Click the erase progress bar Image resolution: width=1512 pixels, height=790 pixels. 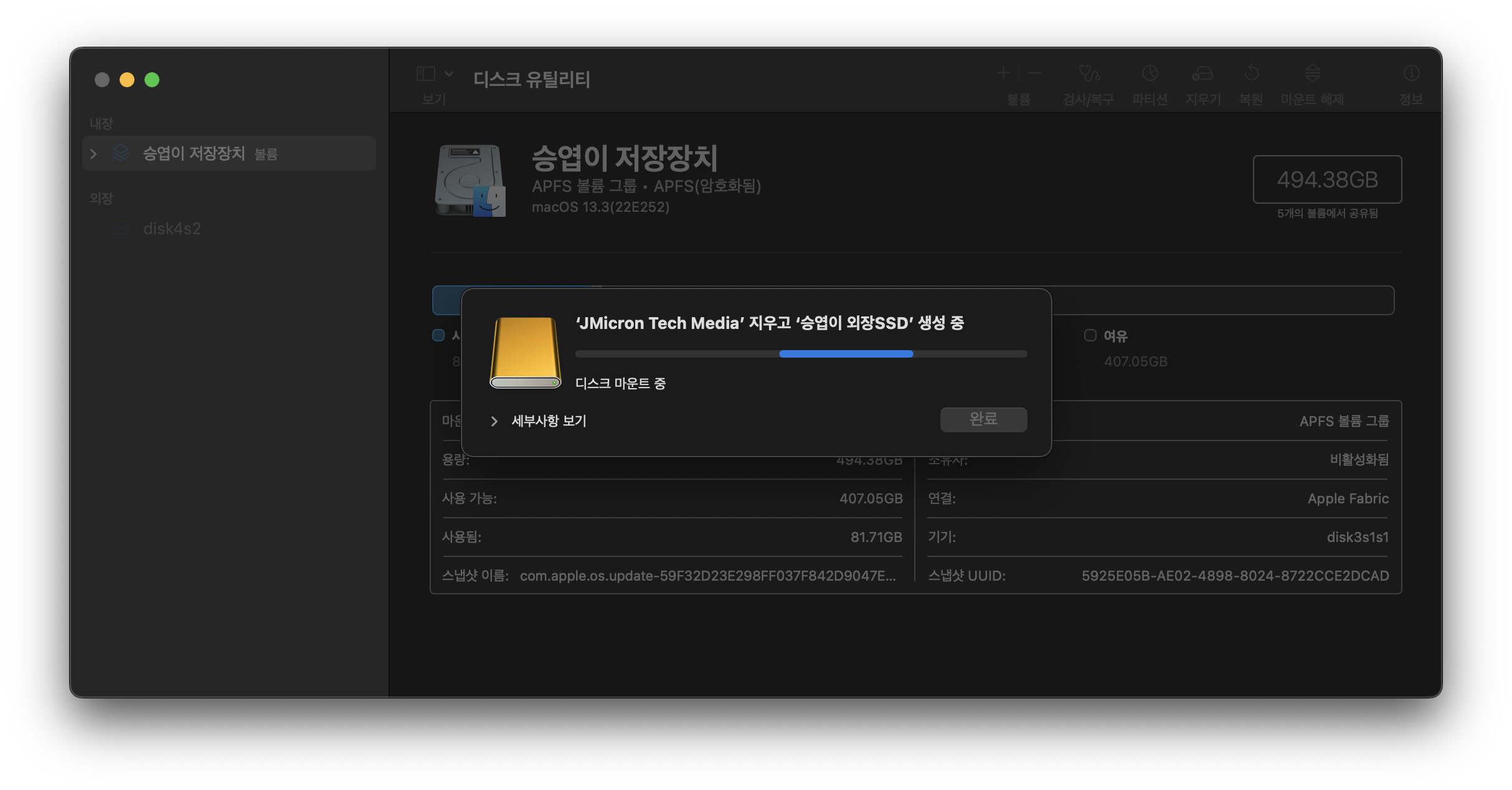pos(801,354)
